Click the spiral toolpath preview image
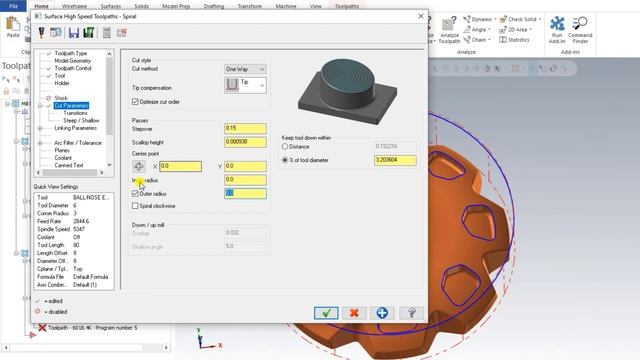640x360 pixels. coord(347,91)
